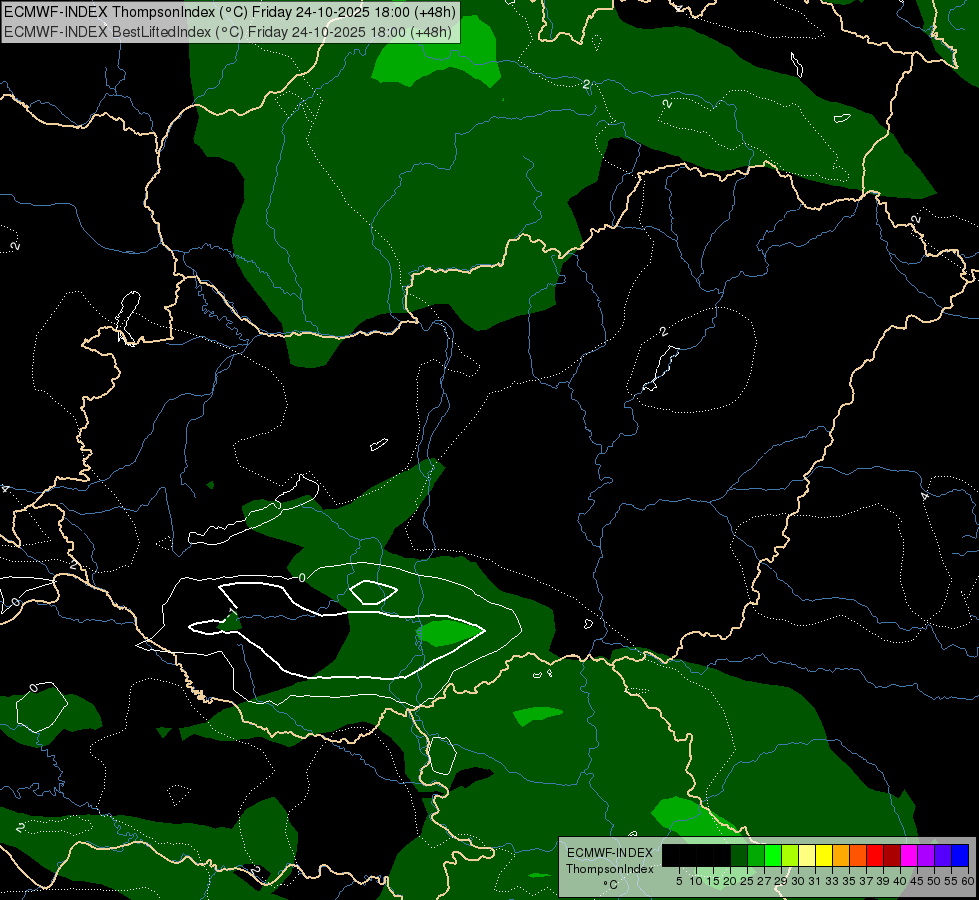The image size is (979, 900).
Task: Click legend scale value "27"
Action: click(x=764, y=881)
